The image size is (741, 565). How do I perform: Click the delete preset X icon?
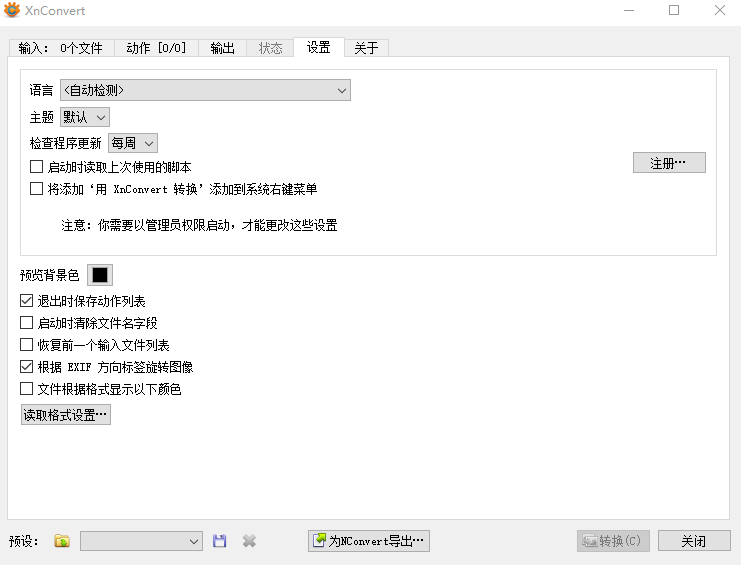249,541
